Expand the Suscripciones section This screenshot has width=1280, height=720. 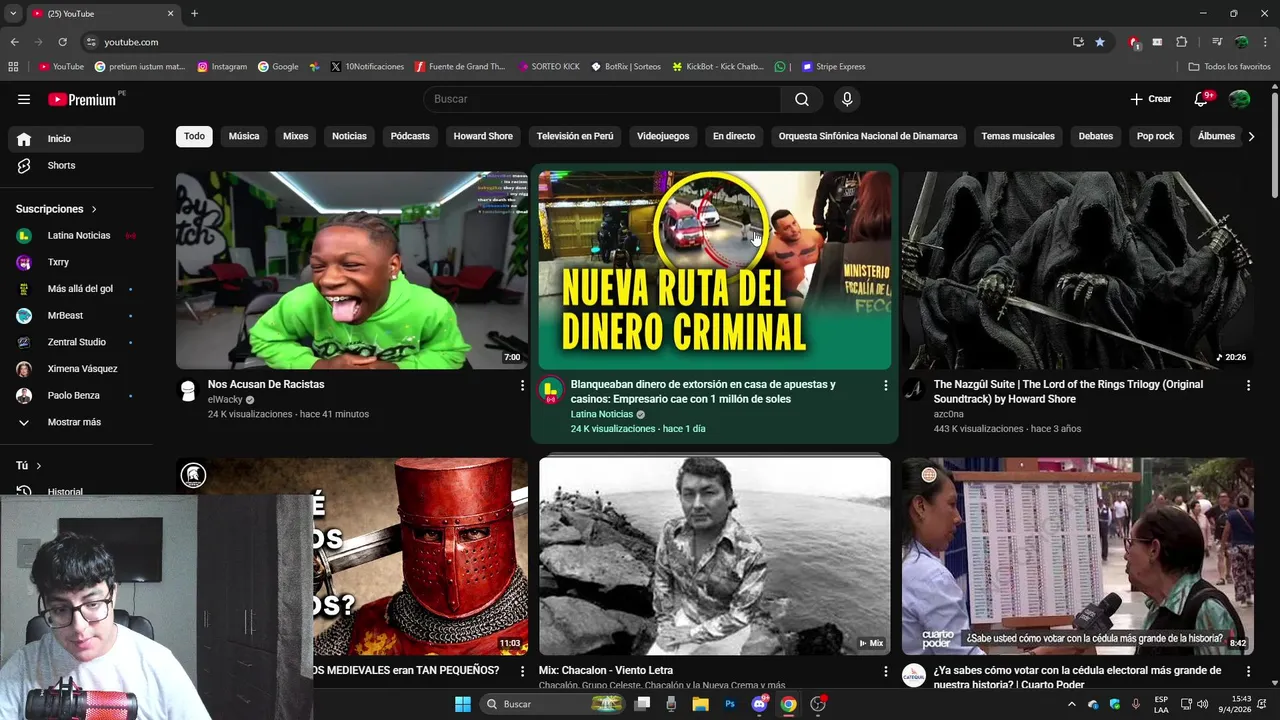click(x=57, y=209)
